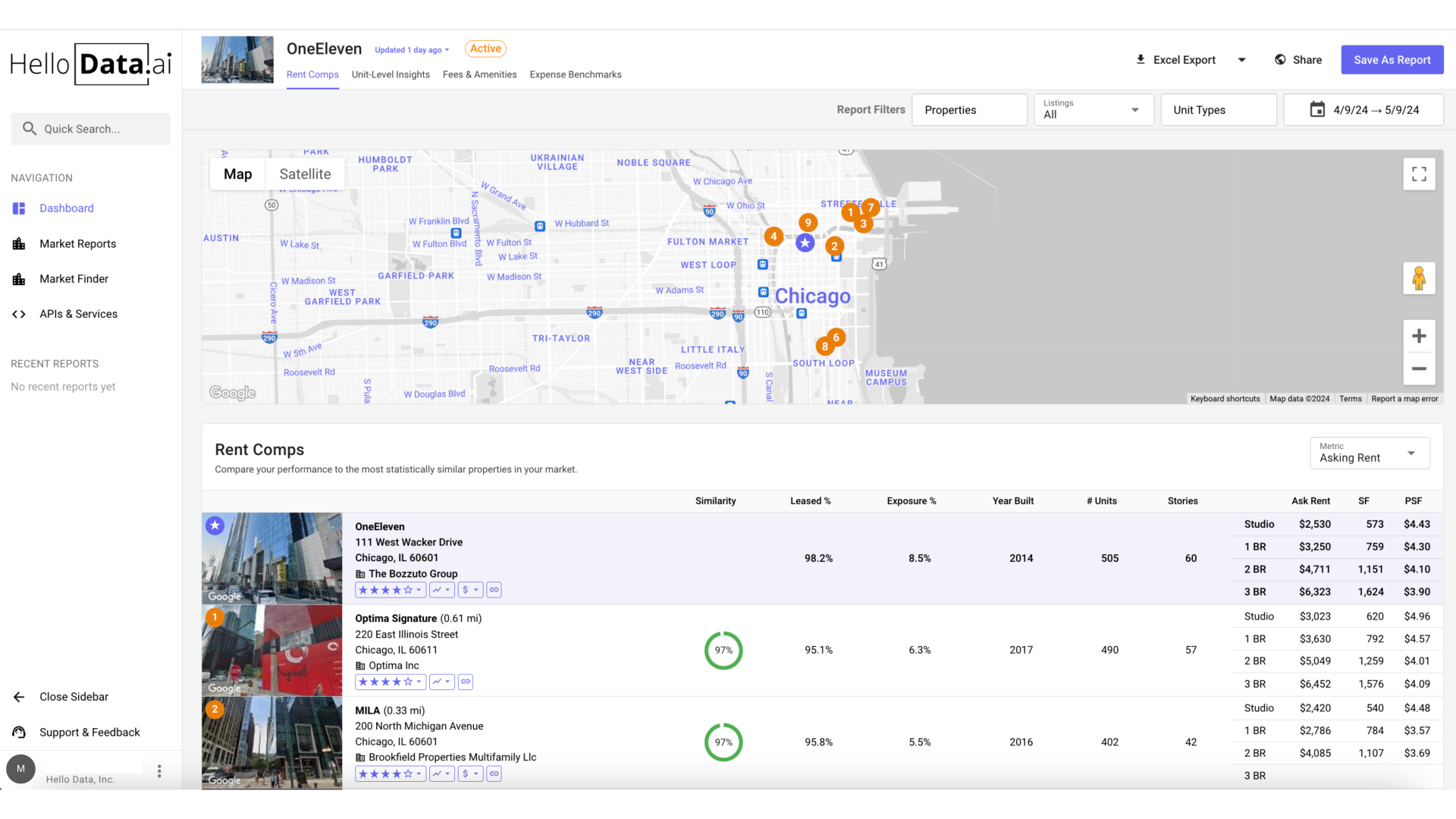1456x819 pixels.
Task: Switch to Expense Benchmarks tab
Action: pyautogui.click(x=576, y=74)
